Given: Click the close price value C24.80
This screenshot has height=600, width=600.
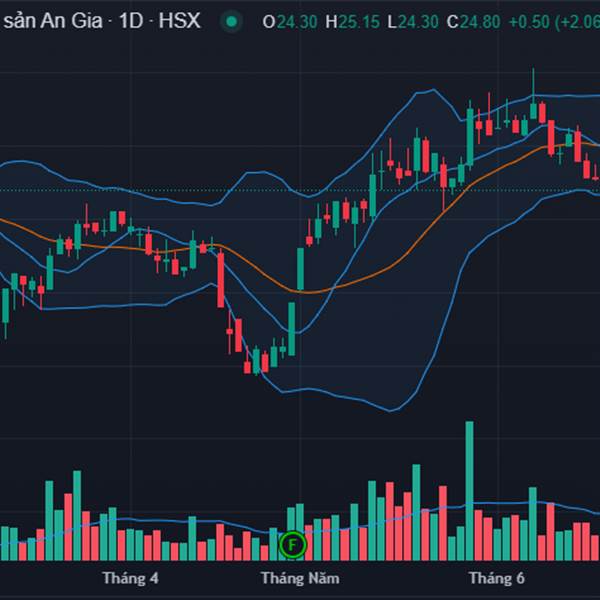Looking at the screenshot, I should click(x=473, y=22).
